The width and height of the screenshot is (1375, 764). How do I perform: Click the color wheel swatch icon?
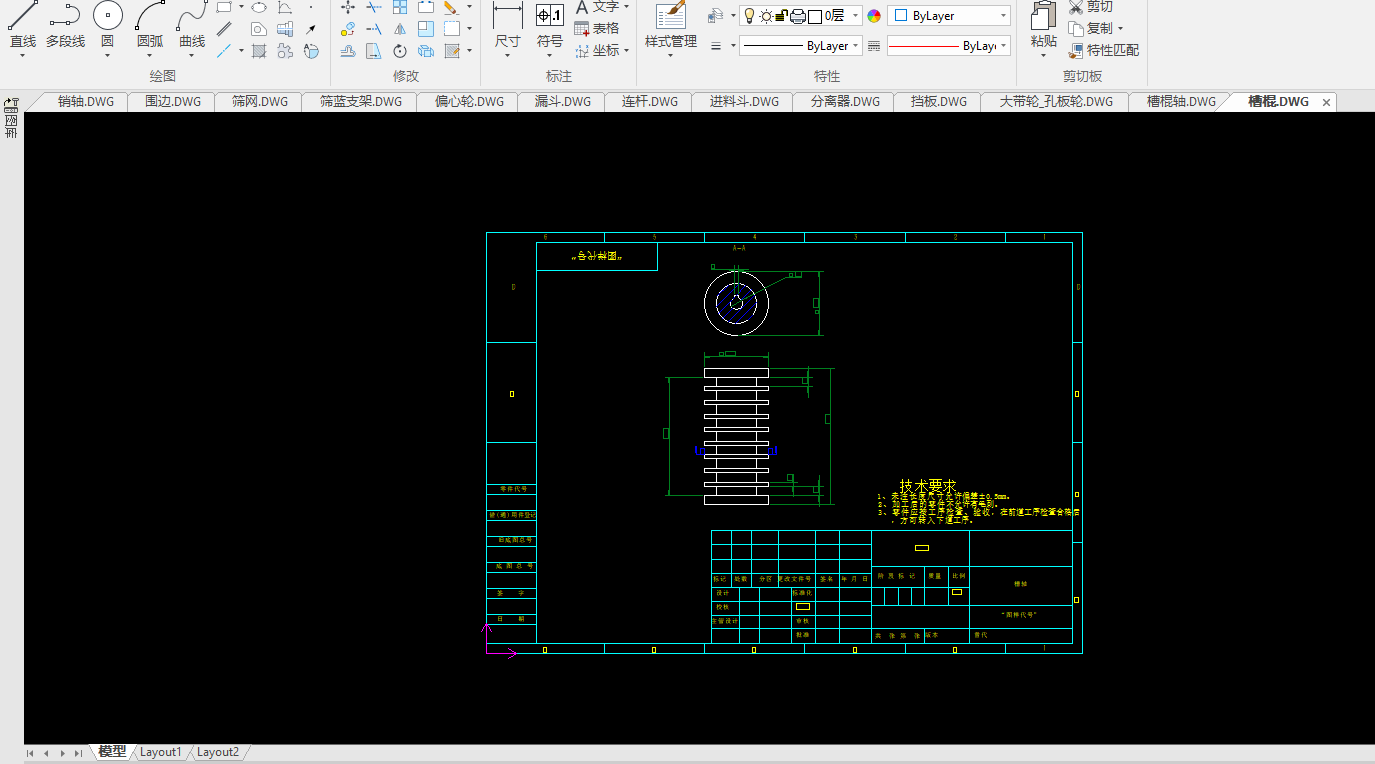pyautogui.click(x=874, y=16)
